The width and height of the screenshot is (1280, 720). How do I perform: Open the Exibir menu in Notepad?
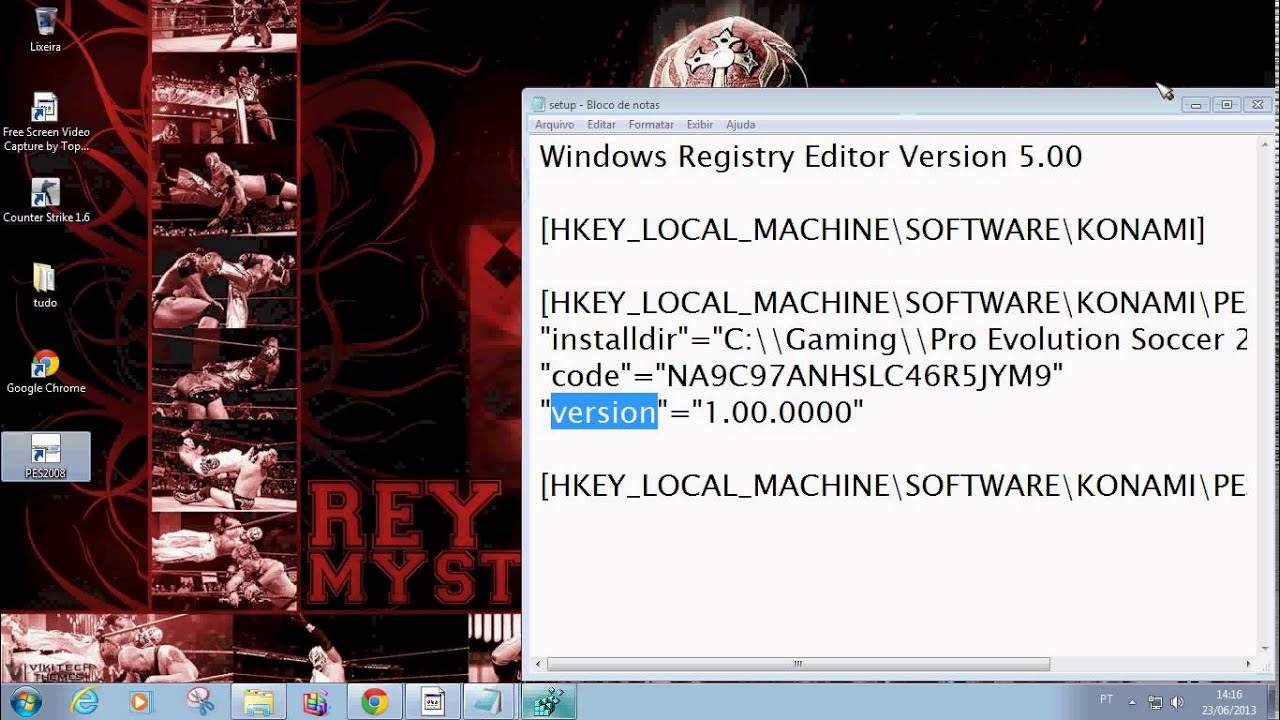[x=700, y=125]
